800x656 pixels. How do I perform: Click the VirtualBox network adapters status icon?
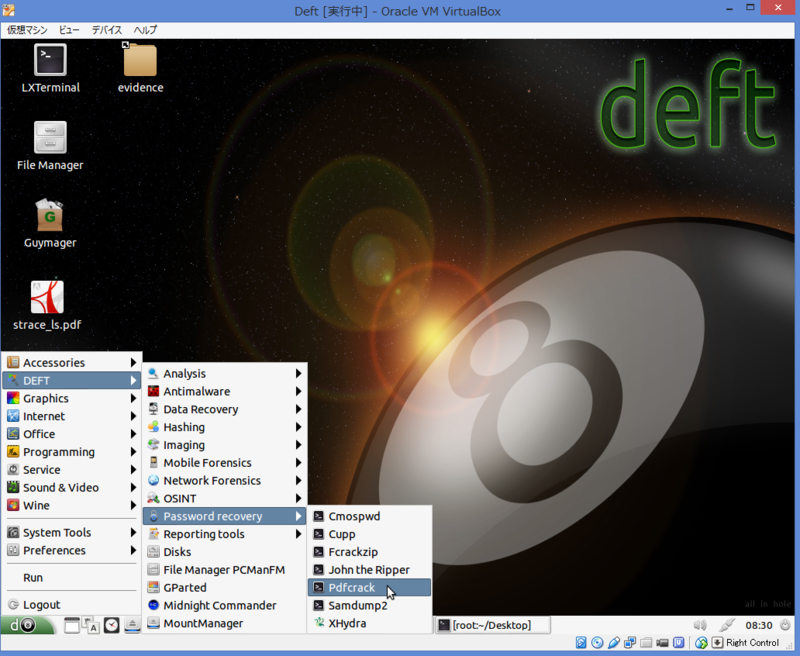pos(630,643)
